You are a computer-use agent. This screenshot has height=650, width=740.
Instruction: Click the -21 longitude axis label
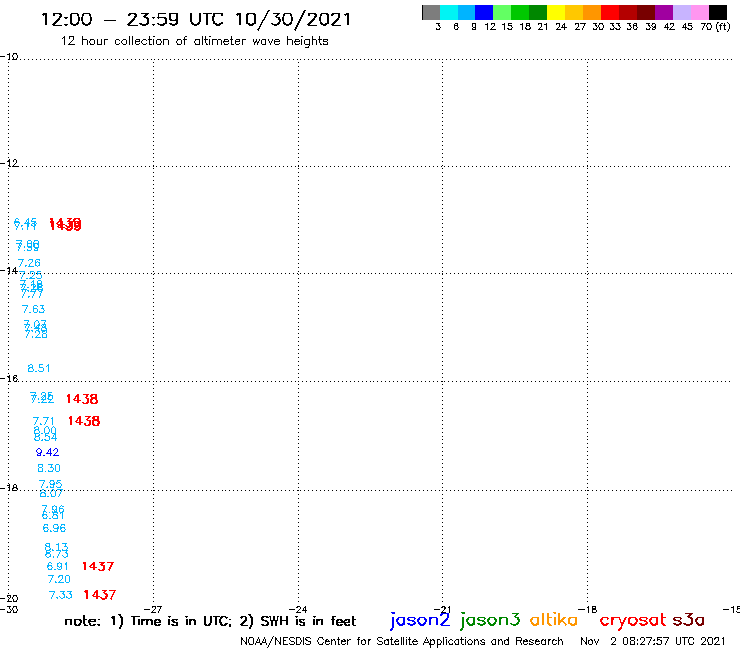[443, 609]
